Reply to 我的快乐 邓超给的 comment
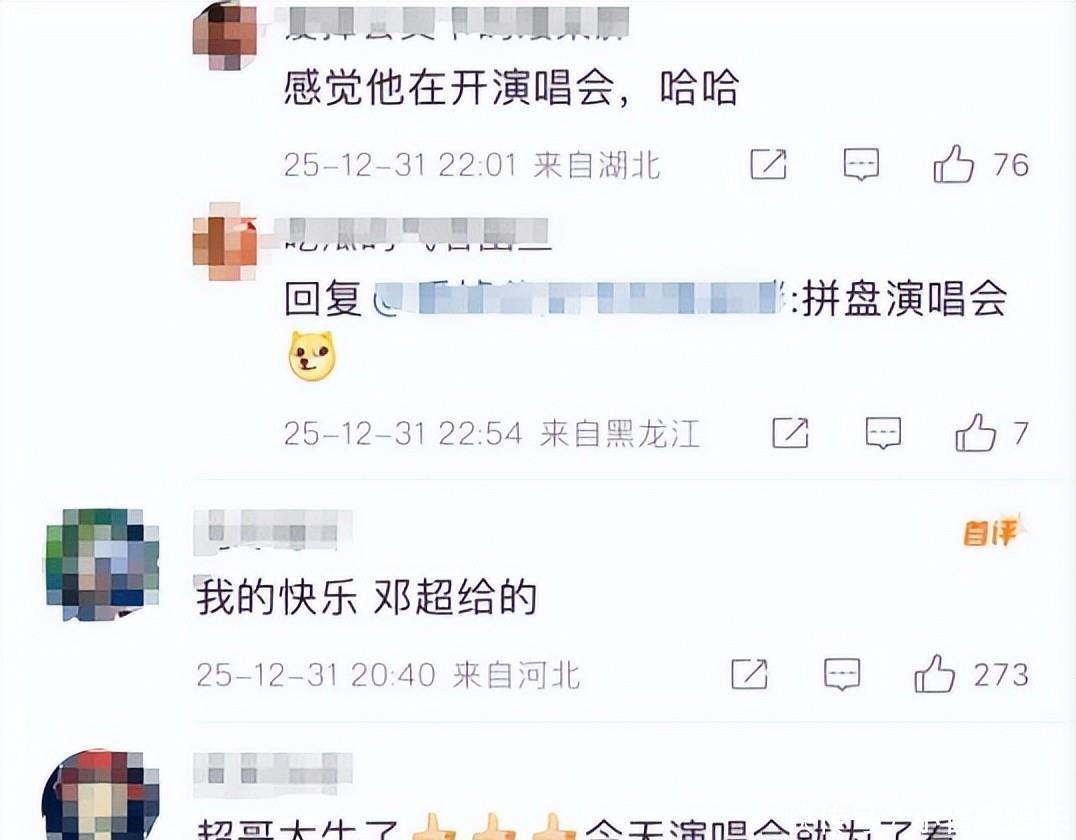 tap(841, 674)
